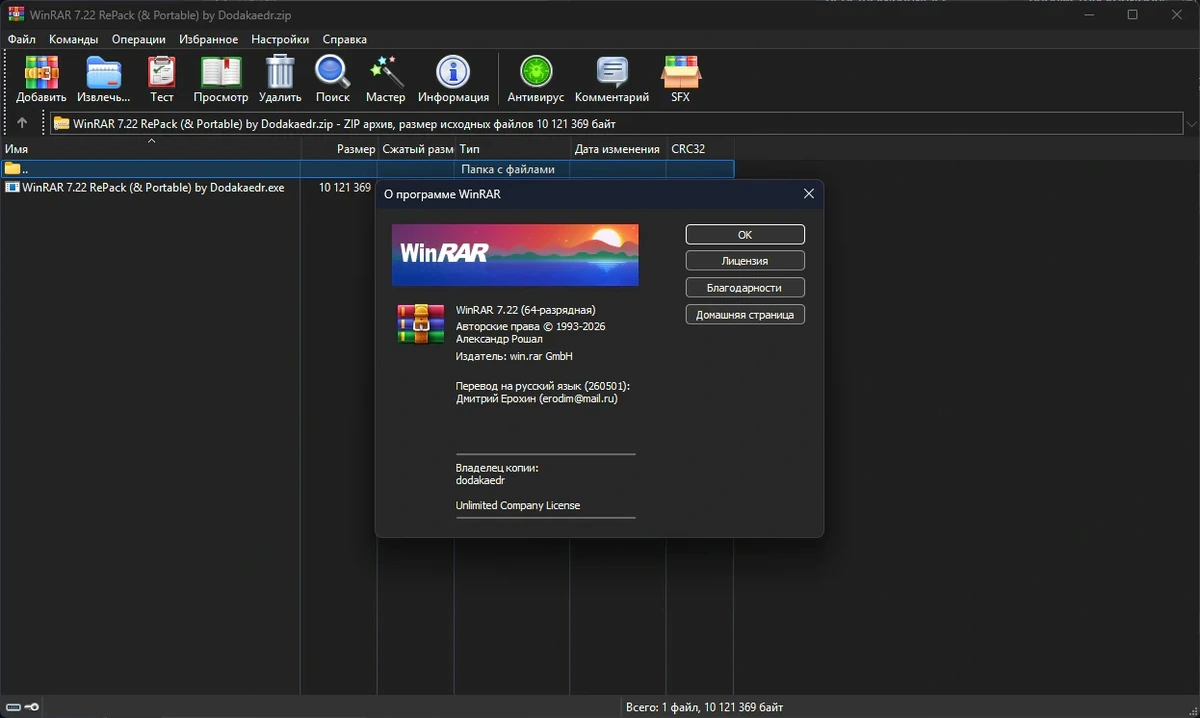Open the Команды menu
This screenshot has width=1200, height=718.
pyautogui.click(x=73, y=39)
